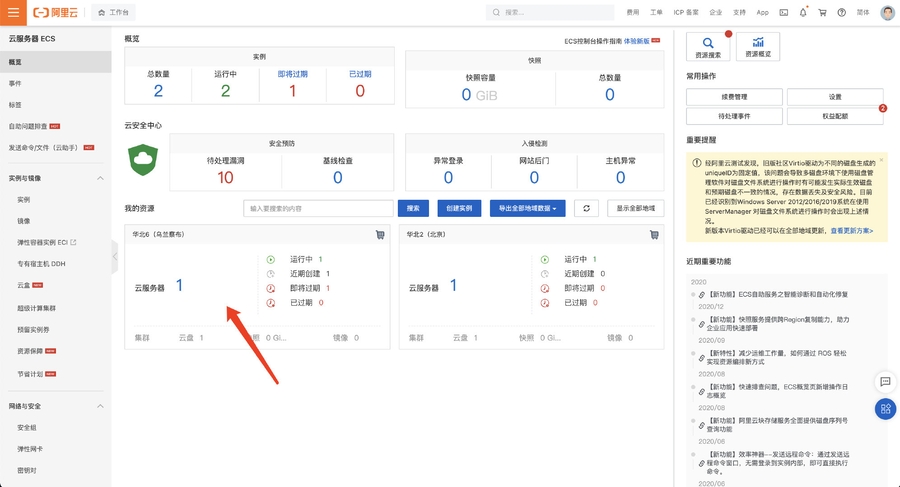Click the cart icon in 华北6 card

380,235
